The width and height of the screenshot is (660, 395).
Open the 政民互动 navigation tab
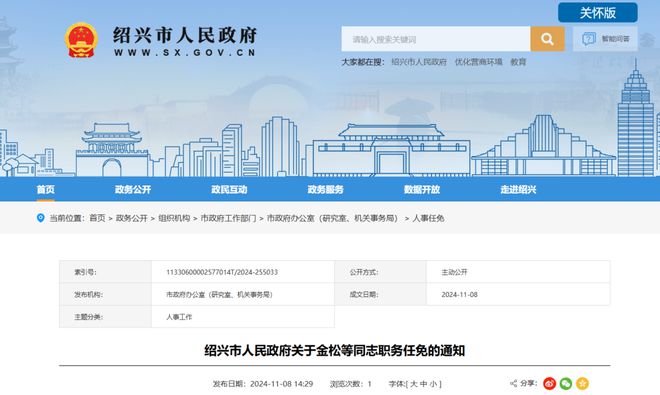click(229, 189)
